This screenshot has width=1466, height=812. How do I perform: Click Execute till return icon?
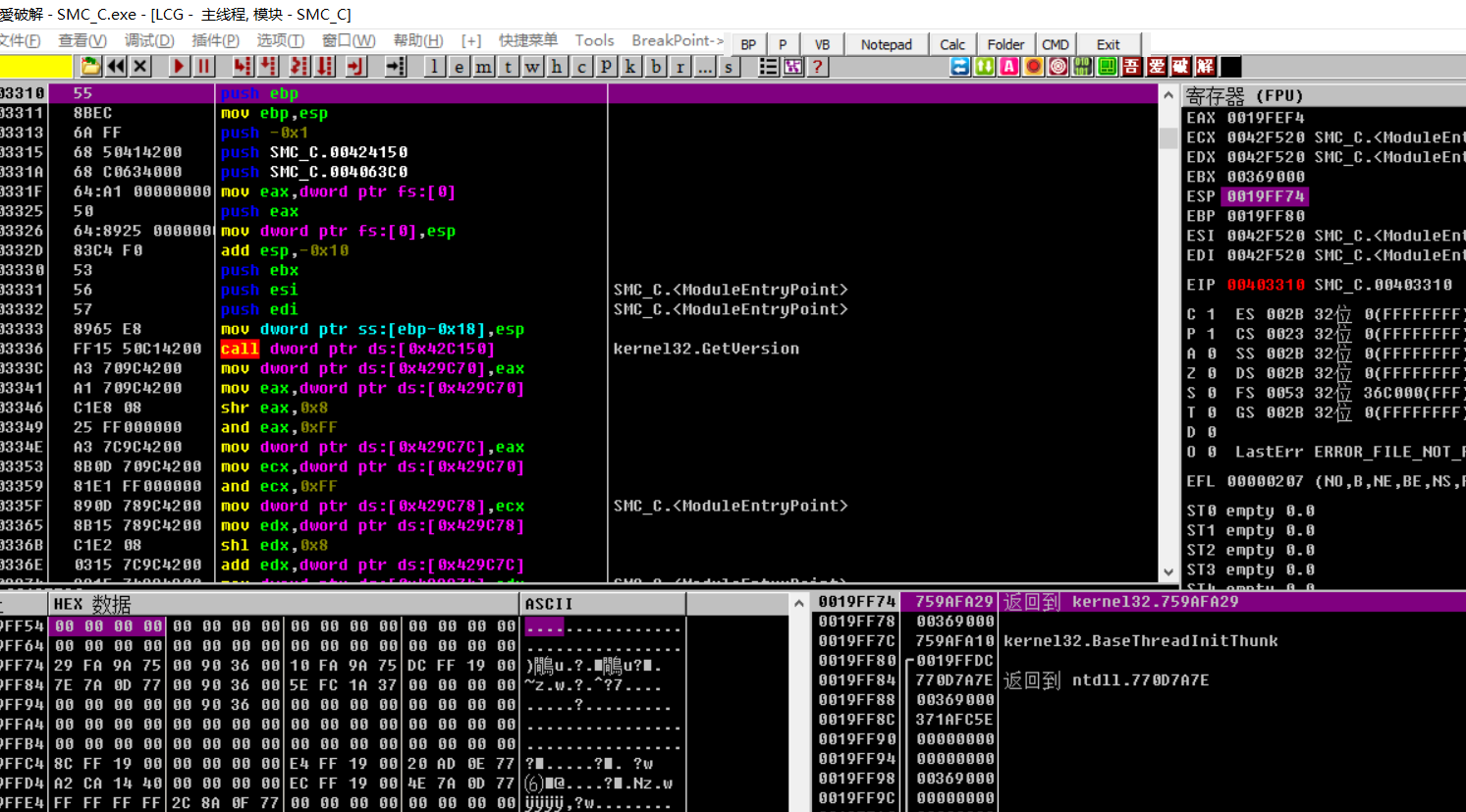pos(355,67)
